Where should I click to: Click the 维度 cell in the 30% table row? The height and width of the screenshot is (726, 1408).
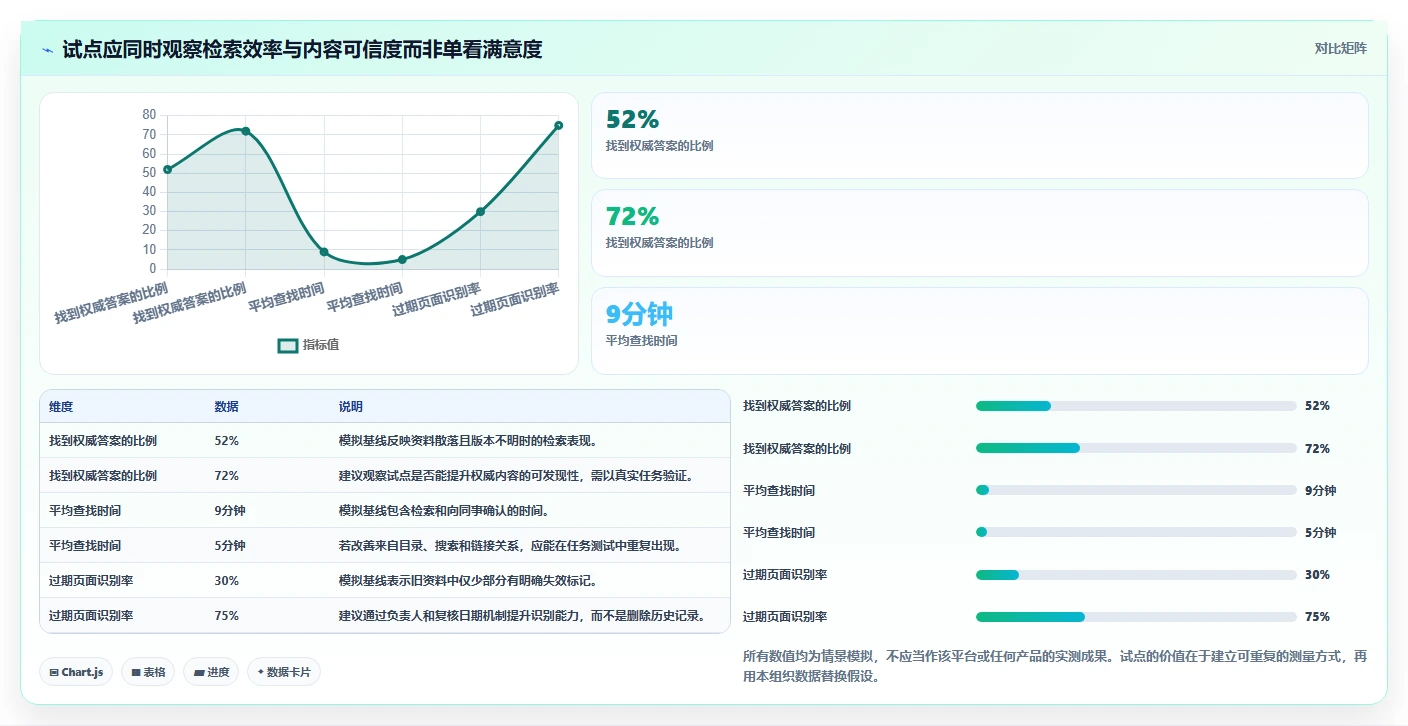pos(91,581)
